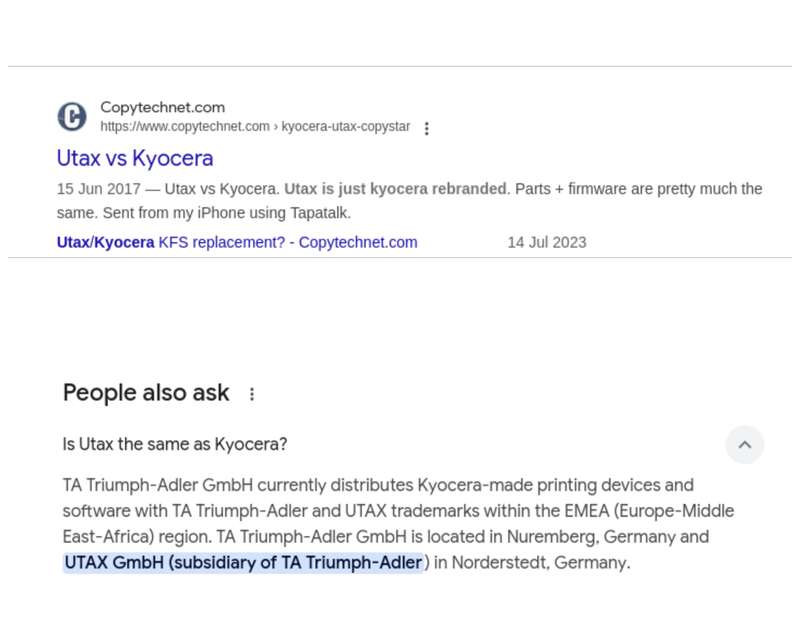Click the Copytechnet round favicon logo
Viewport: 800px width, 640px height.
72,116
